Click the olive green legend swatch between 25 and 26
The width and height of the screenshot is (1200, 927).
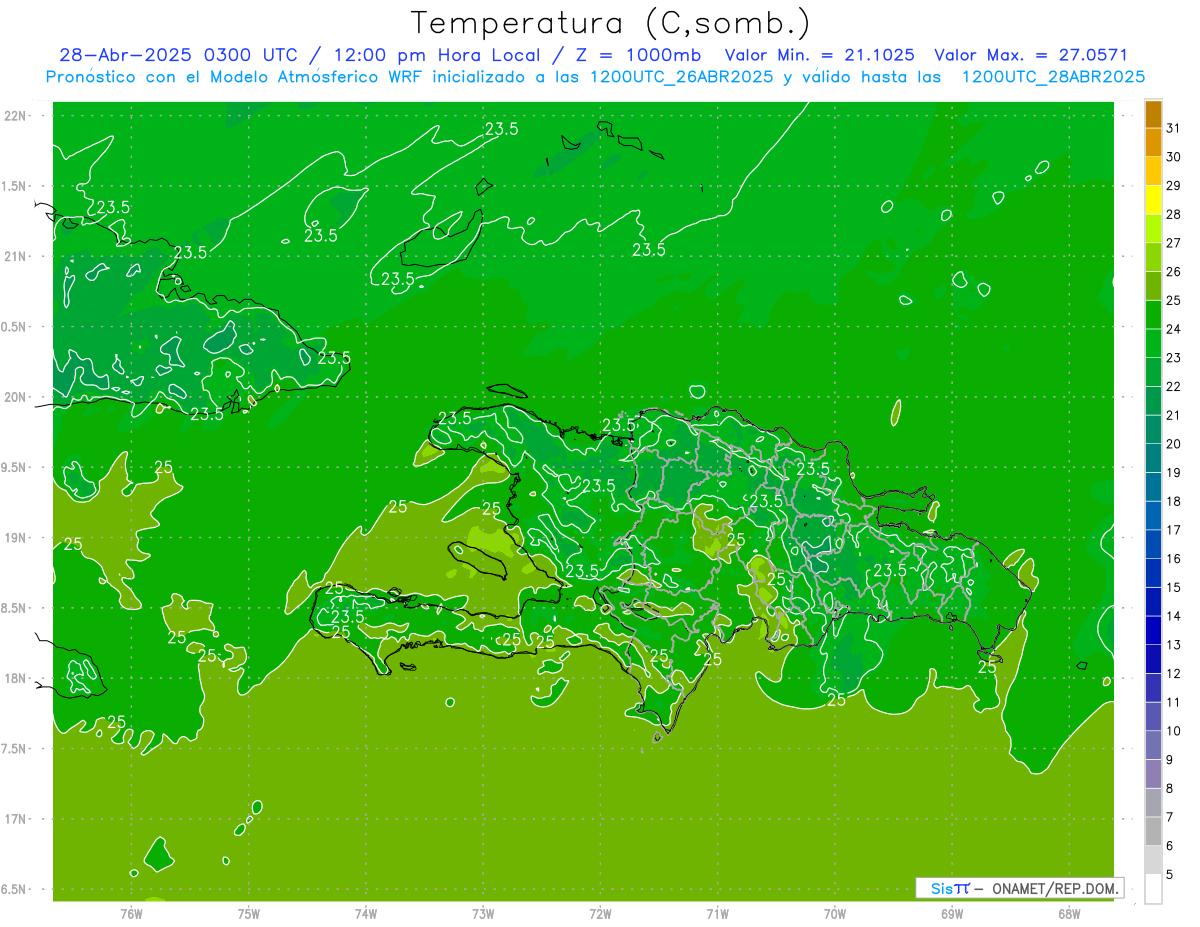1153,286
